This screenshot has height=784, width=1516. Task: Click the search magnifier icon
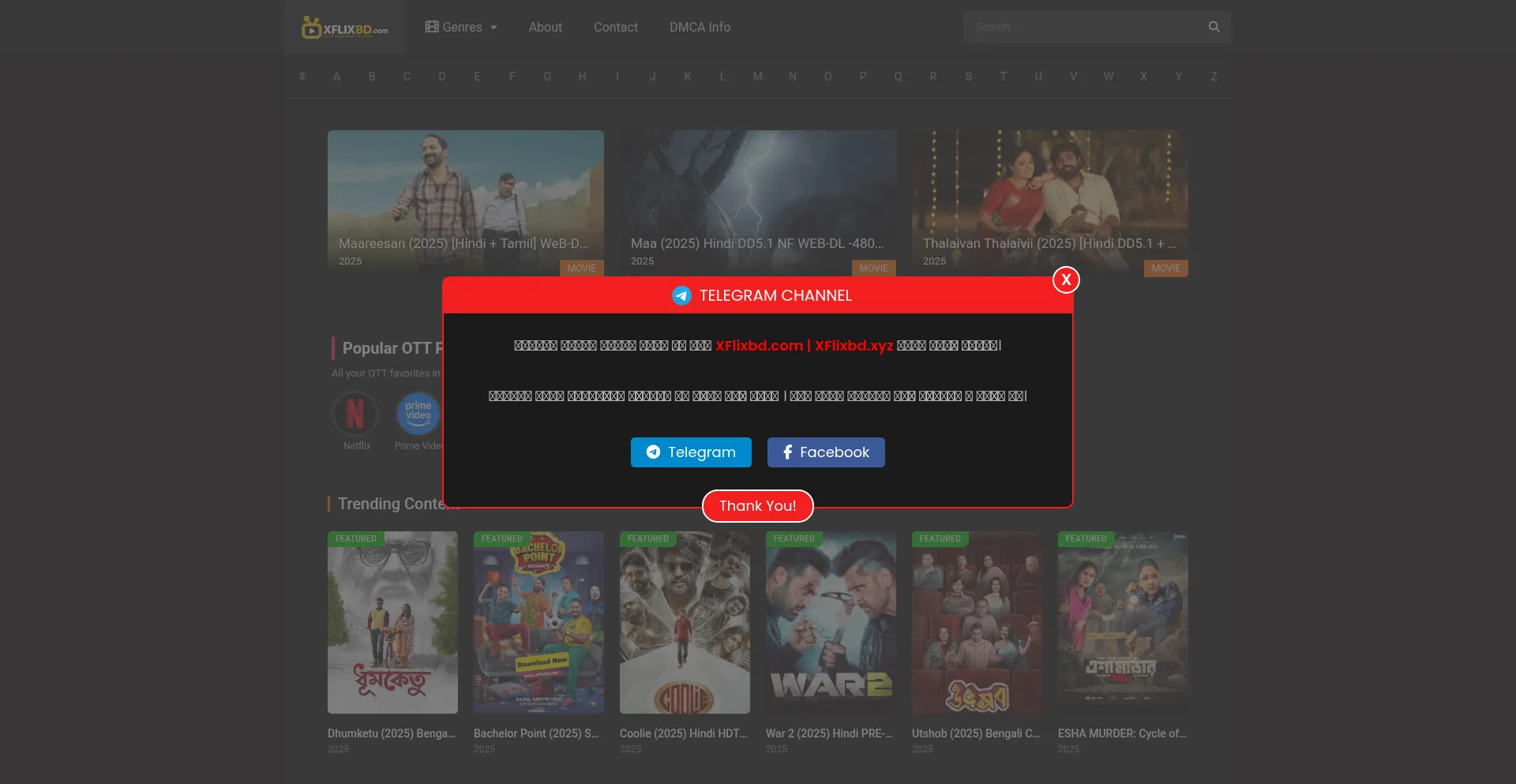click(1214, 27)
